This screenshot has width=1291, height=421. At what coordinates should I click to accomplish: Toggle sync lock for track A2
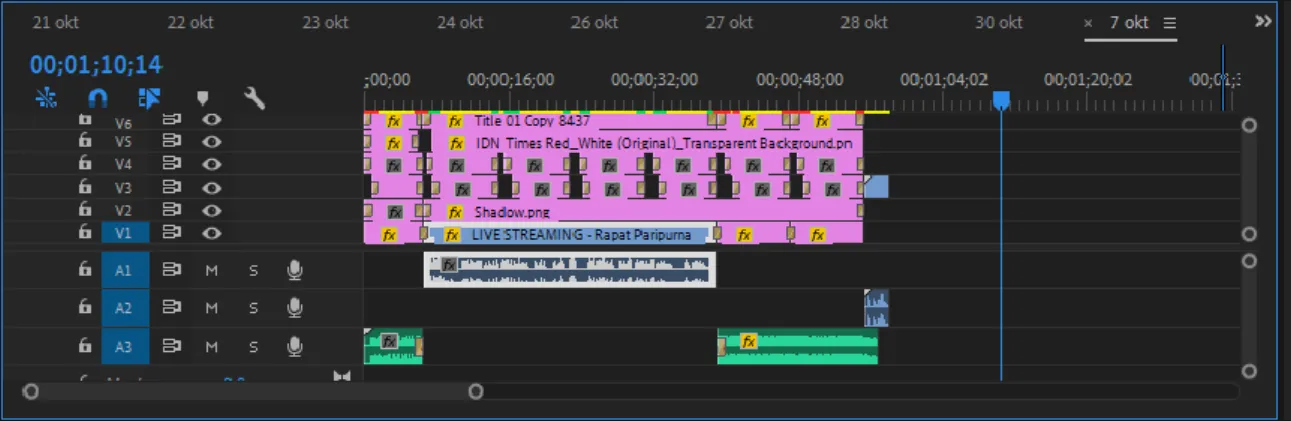coord(172,308)
